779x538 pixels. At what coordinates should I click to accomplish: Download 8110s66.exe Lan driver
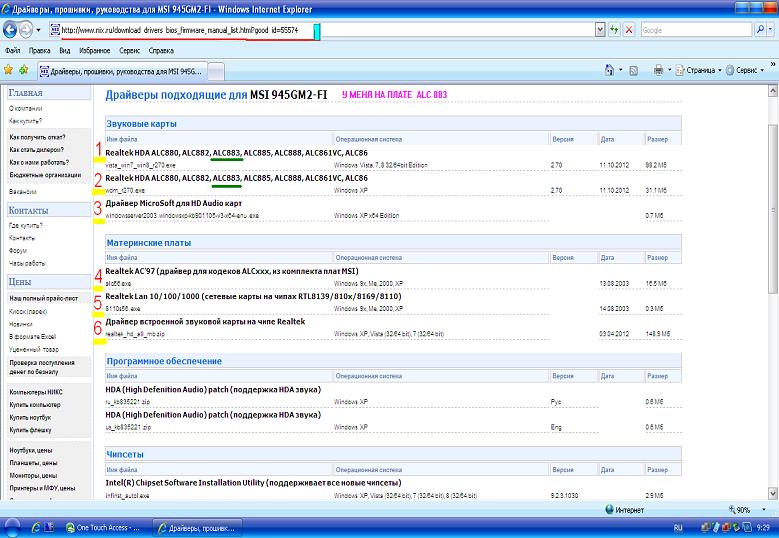[123, 308]
